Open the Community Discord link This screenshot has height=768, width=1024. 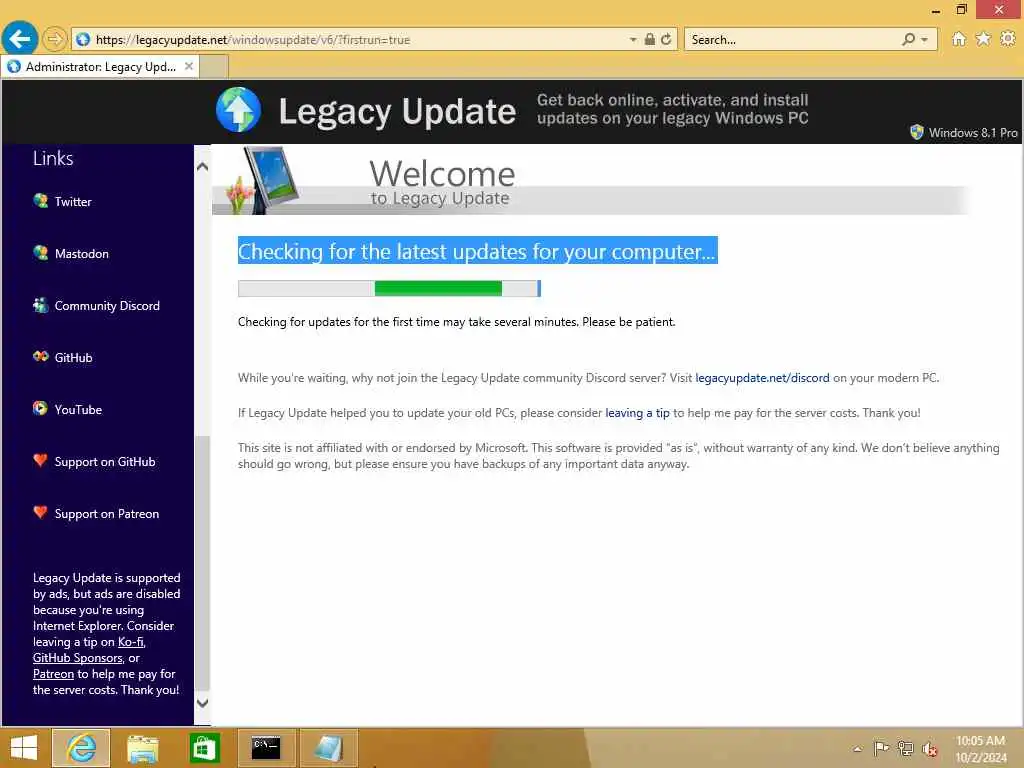coord(107,306)
